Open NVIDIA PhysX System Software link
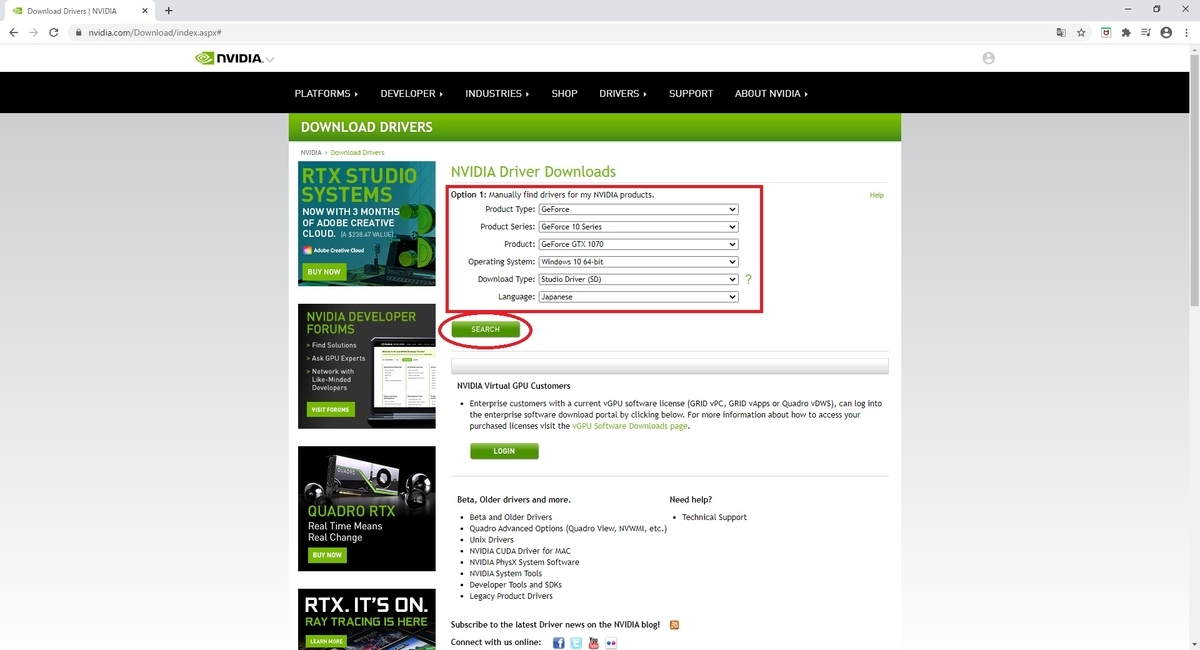 [x=524, y=562]
